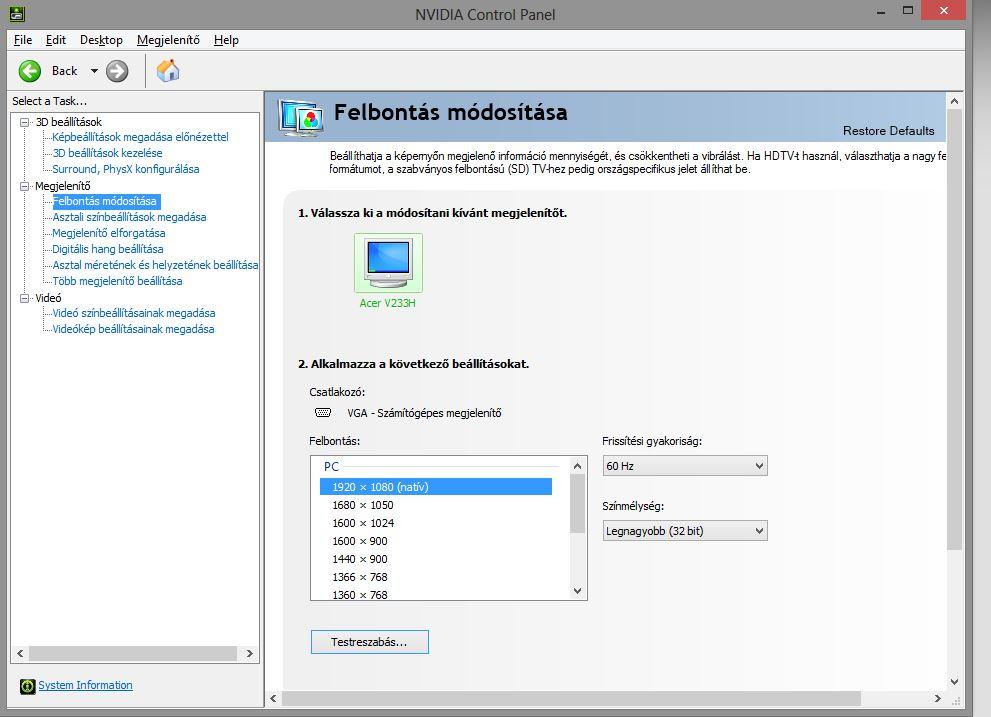
Task: Open the Megjelenítő menu
Action: pyautogui.click(x=168, y=40)
